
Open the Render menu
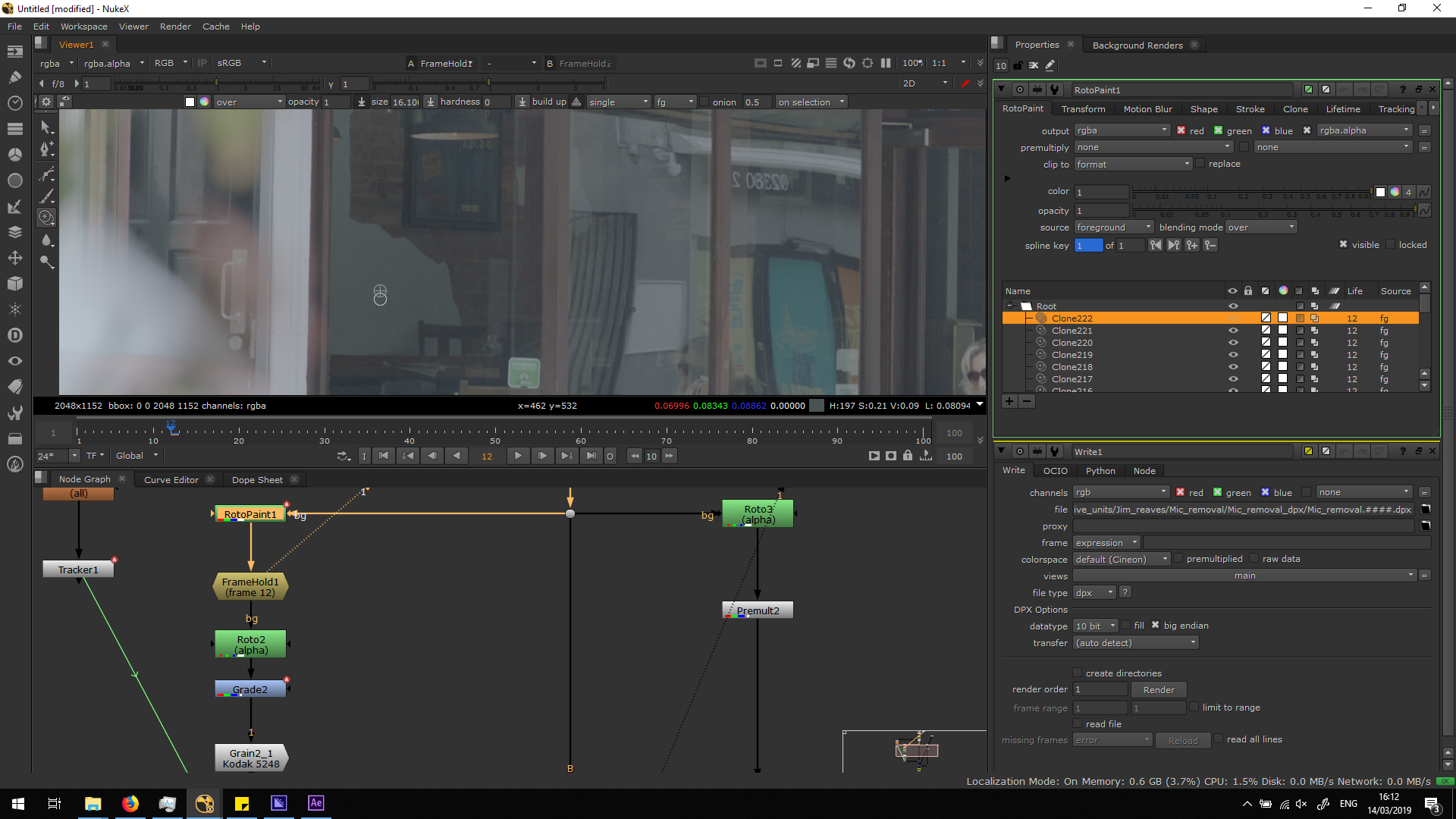175,27
